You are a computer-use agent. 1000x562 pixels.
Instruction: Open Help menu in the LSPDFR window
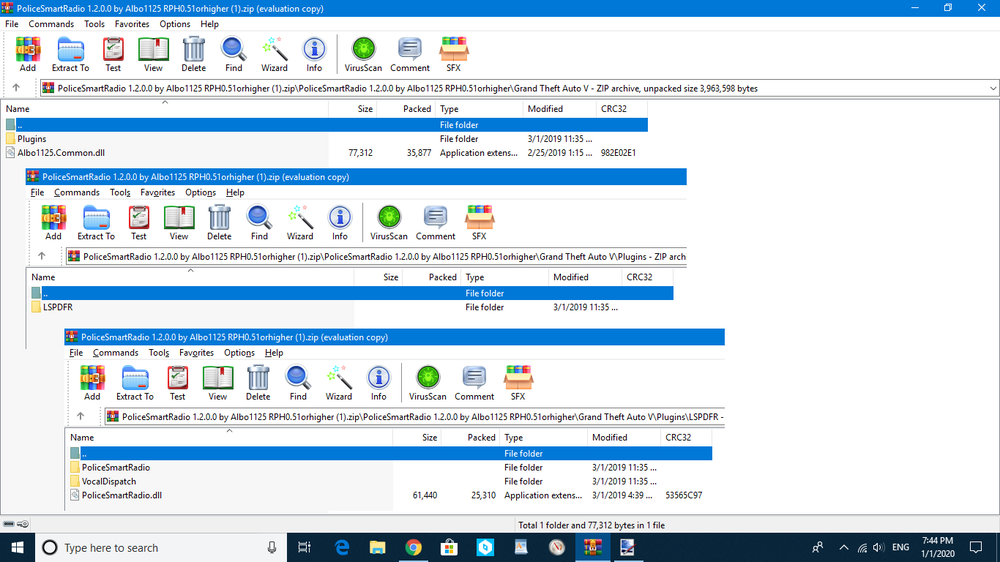click(x=274, y=352)
